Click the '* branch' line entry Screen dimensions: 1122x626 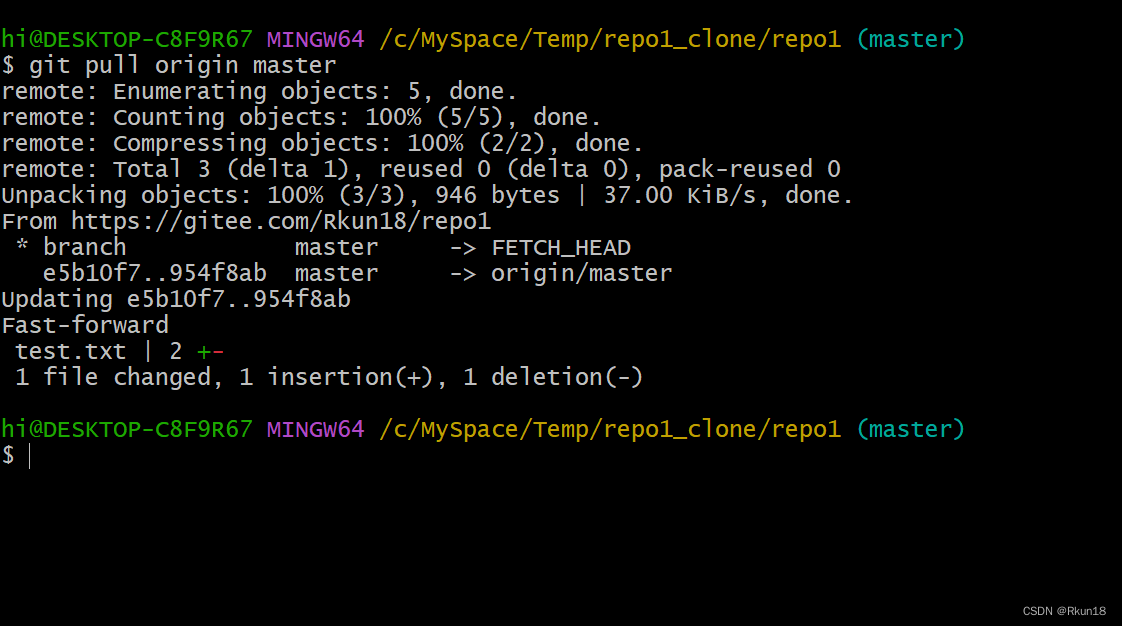[71, 247]
